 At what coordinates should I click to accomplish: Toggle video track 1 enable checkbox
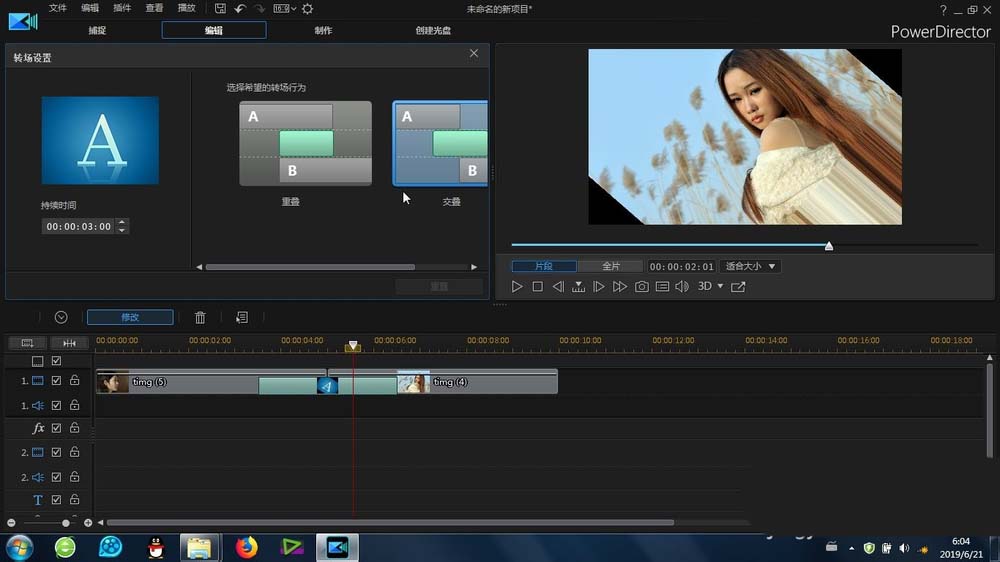point(56,381)
